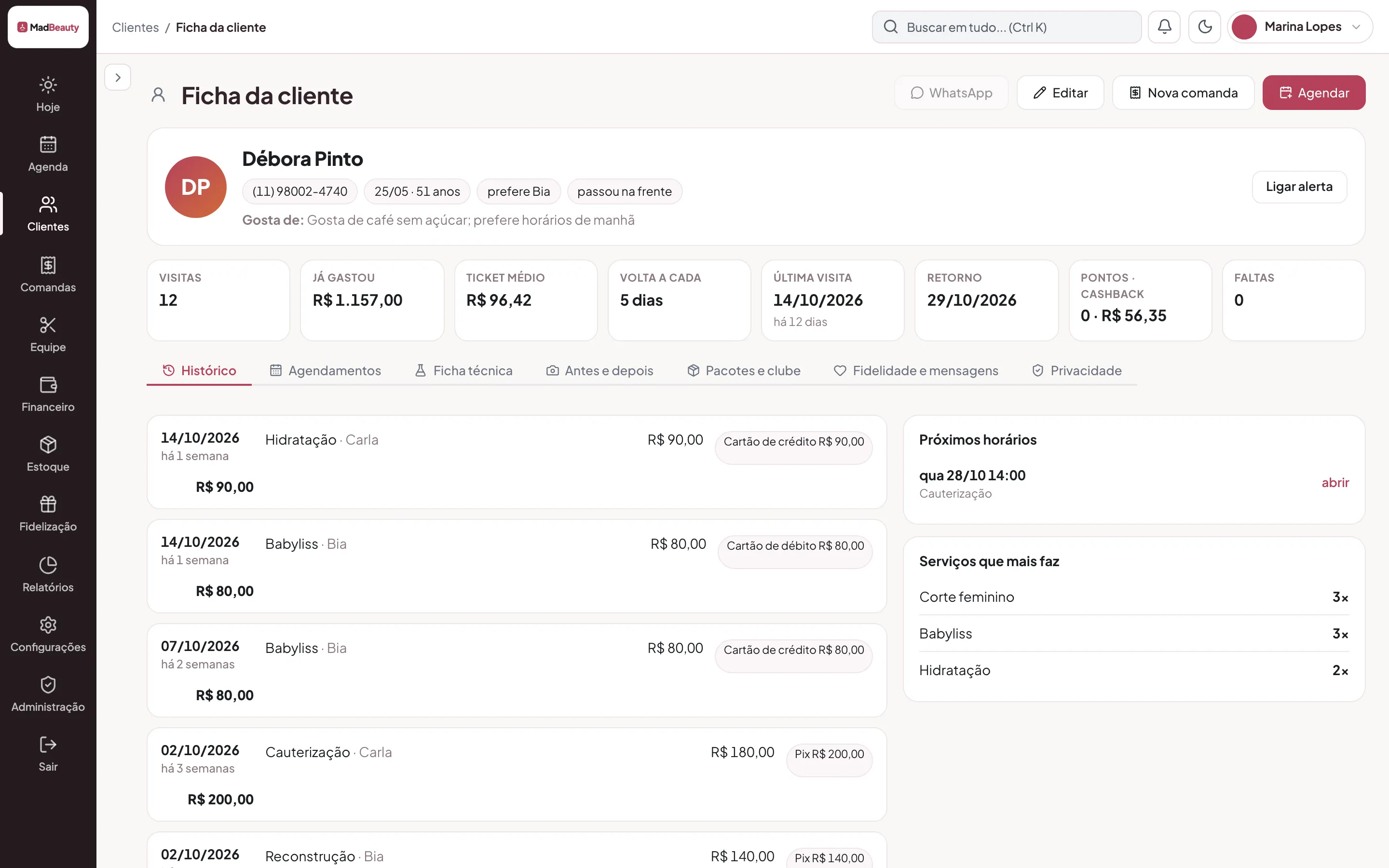Create a Nova comanda
The height and width of the screenshot is (868, 1389).
[1183, 93]
